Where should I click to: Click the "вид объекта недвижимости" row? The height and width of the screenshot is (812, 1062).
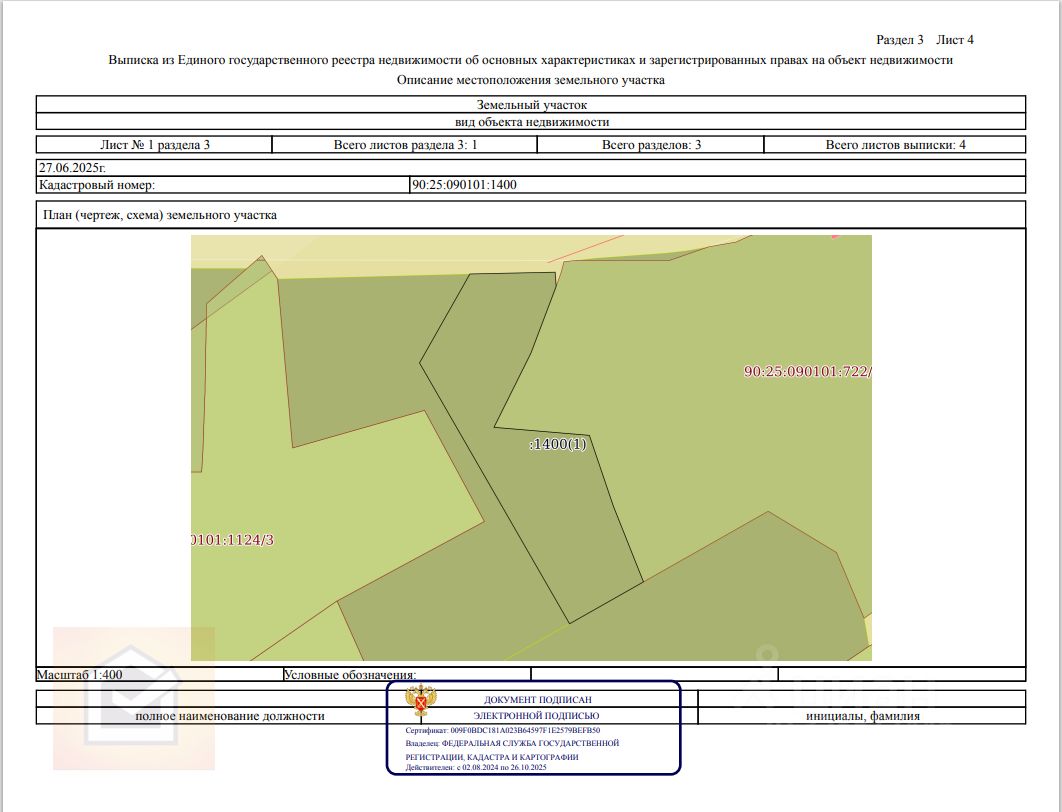(x=531, y=121)
